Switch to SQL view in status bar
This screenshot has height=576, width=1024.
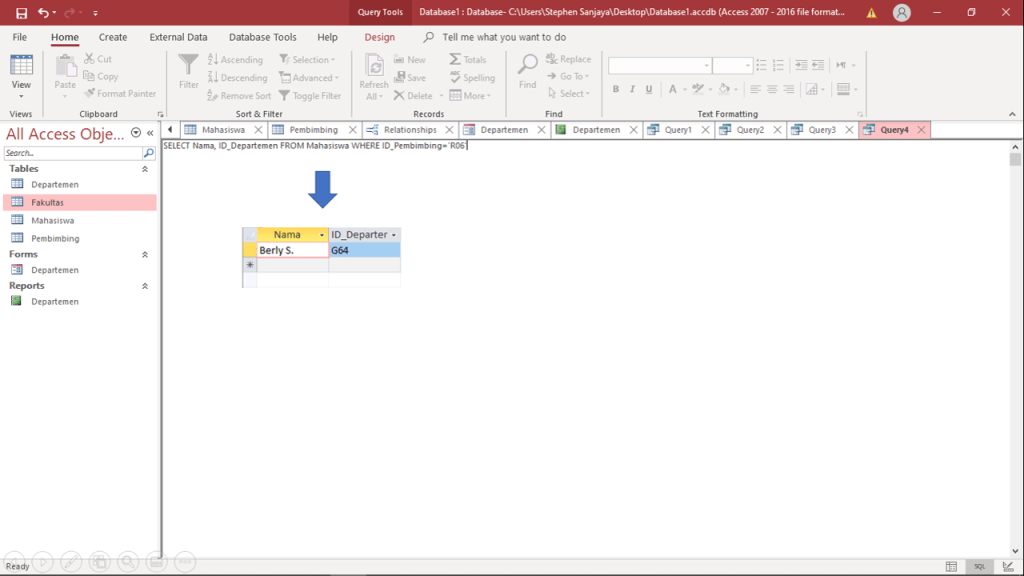click(981, 566)
